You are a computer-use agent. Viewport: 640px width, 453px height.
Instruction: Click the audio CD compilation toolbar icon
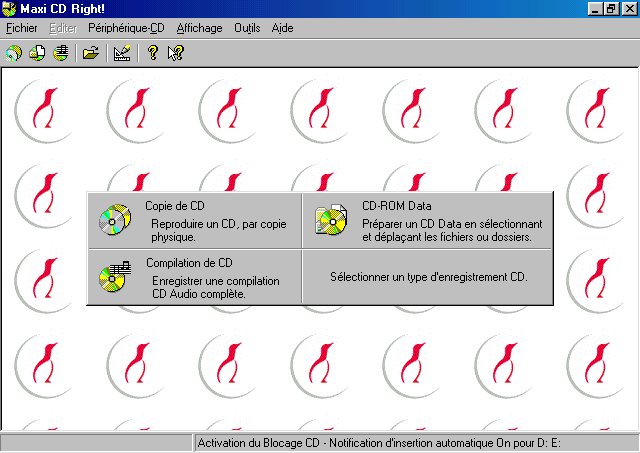(61, 53)
